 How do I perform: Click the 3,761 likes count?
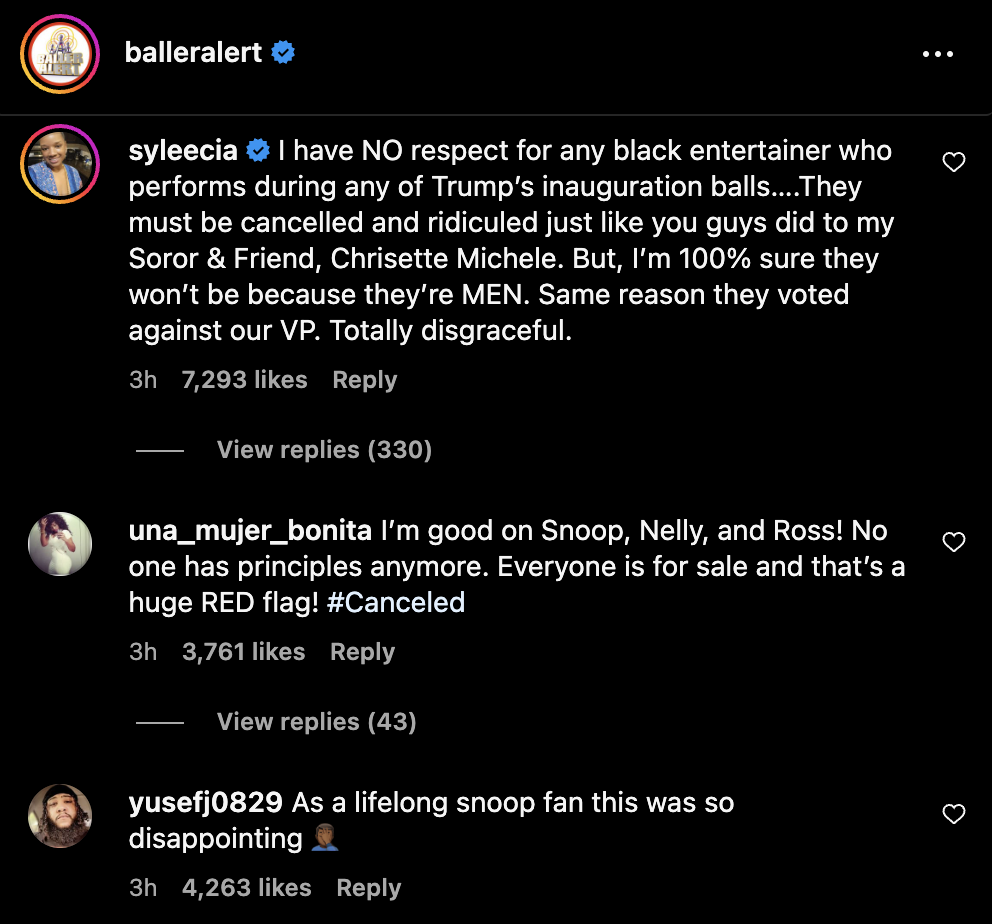point(244,651)
